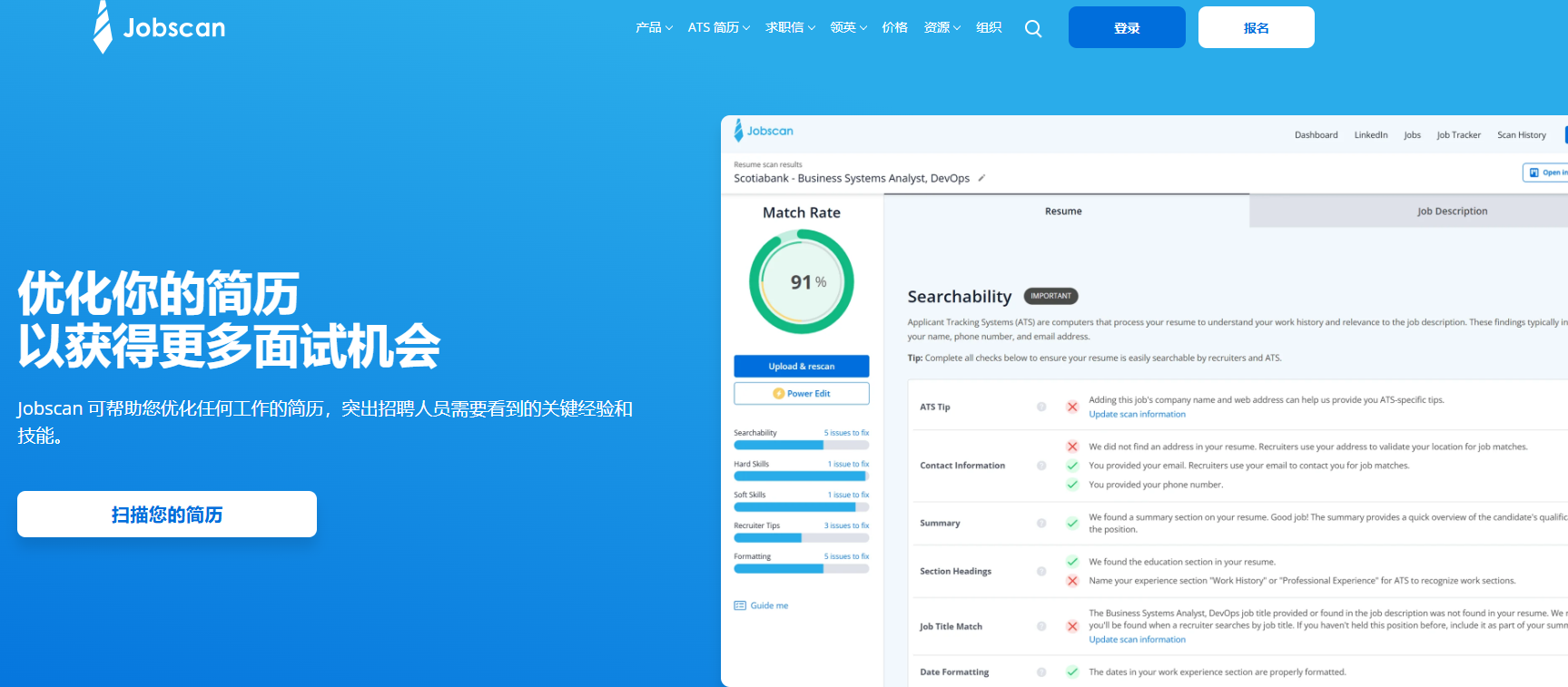The width and height of the screenshot is (1568, 687).
Task: Click the pencil edit icon beside the scan title
Action: (x=981, y=178)
